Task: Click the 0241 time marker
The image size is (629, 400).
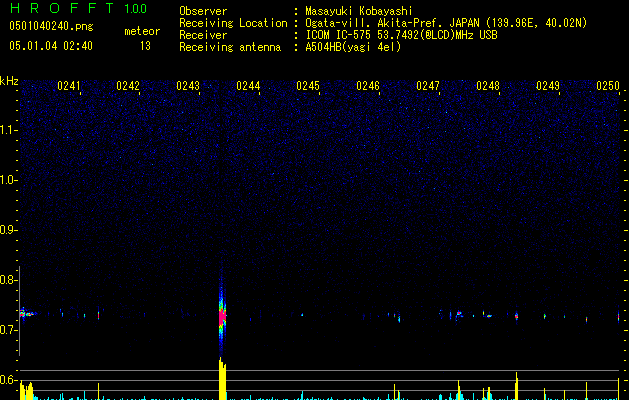Action: click(69, 86)
